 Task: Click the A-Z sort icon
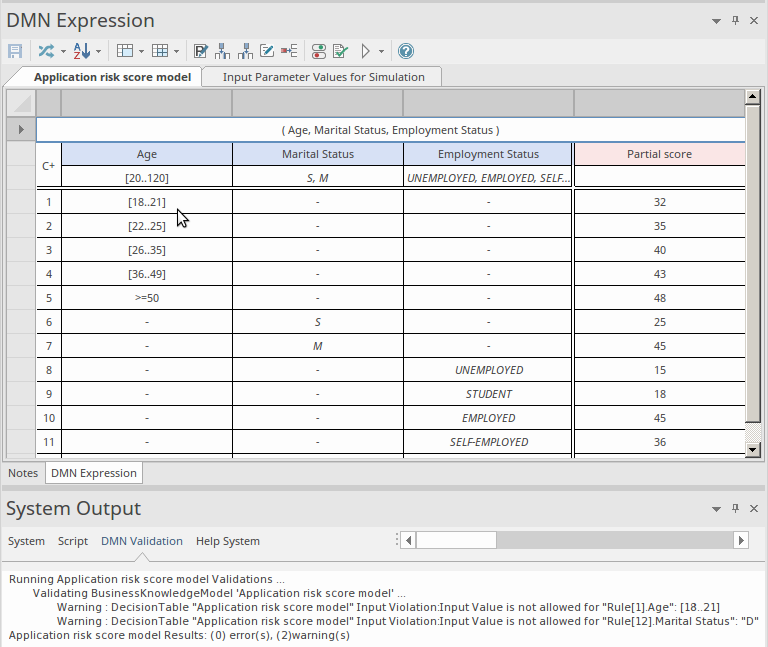[x=82, y=51]
